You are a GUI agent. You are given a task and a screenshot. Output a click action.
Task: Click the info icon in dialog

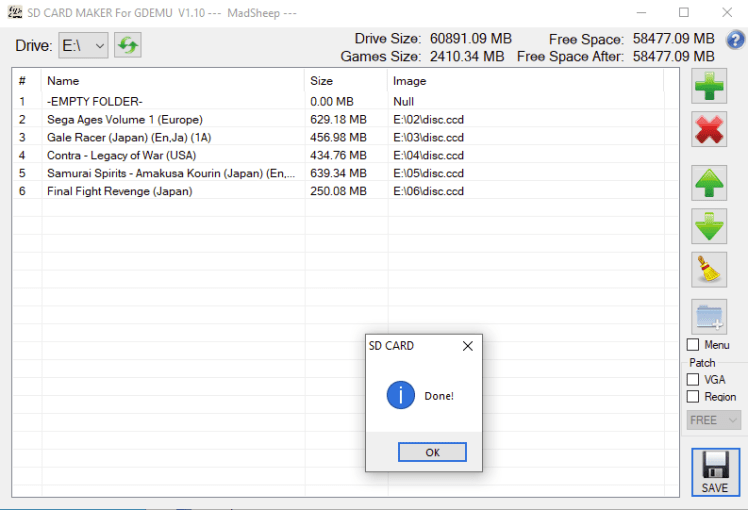401,395
